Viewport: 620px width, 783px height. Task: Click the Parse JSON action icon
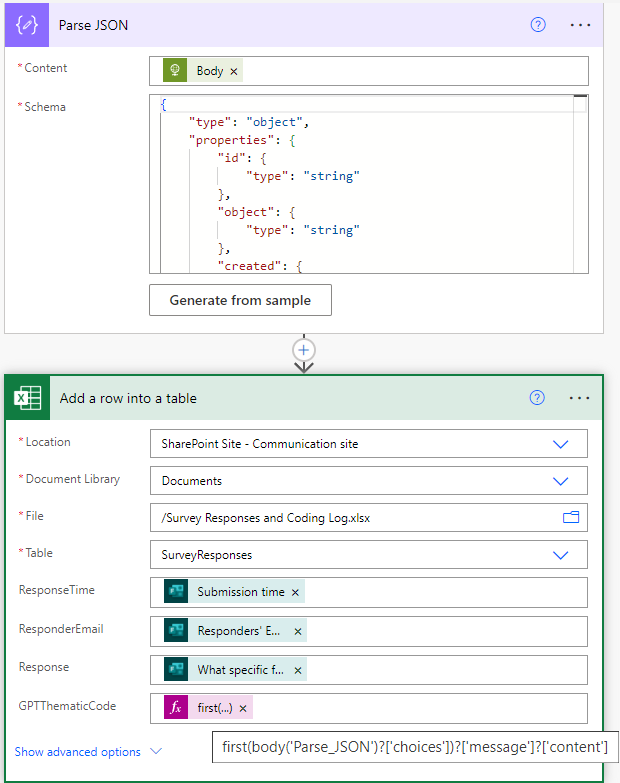26,25
